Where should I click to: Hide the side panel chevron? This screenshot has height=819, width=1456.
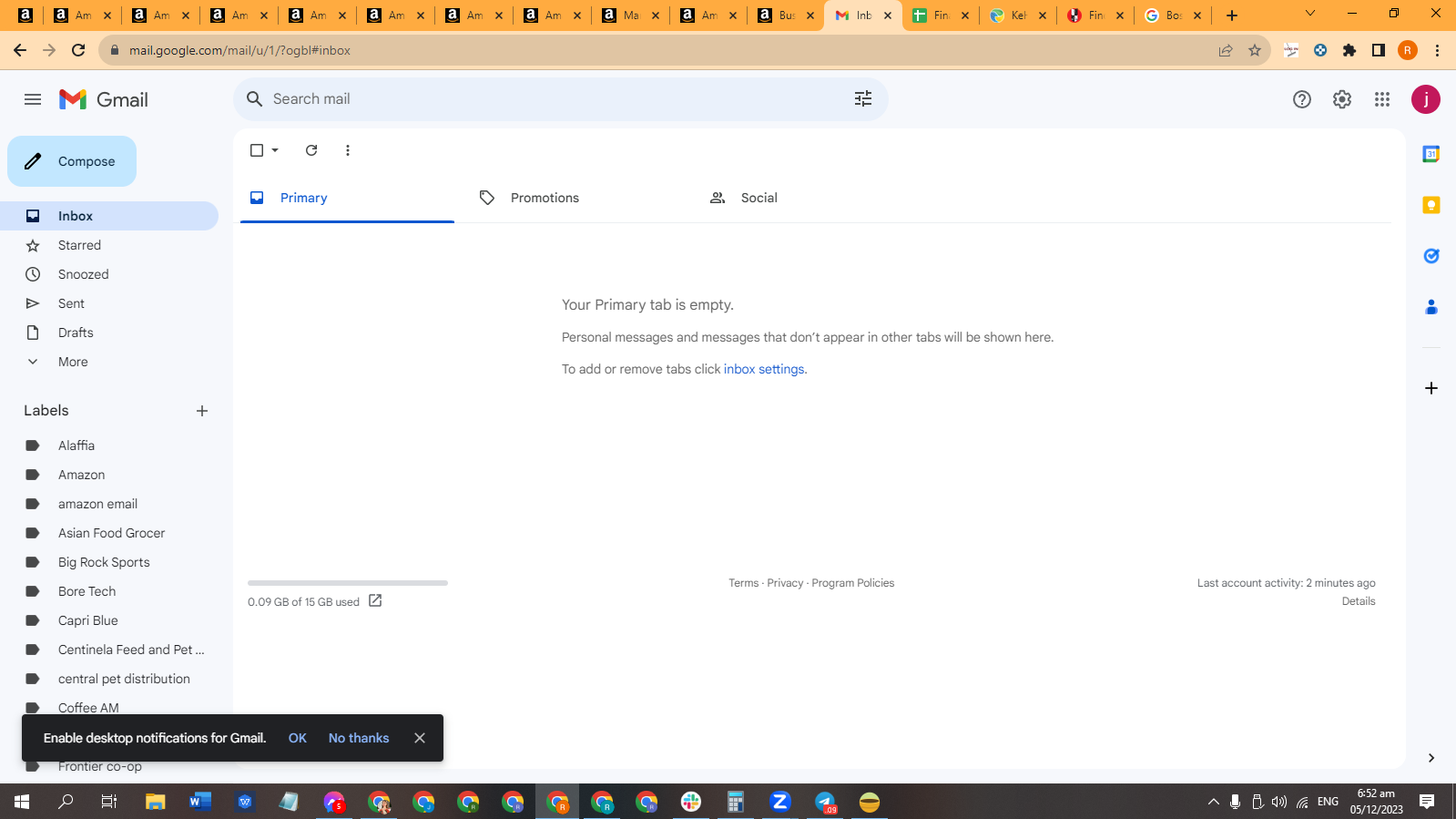(1431, 758)
